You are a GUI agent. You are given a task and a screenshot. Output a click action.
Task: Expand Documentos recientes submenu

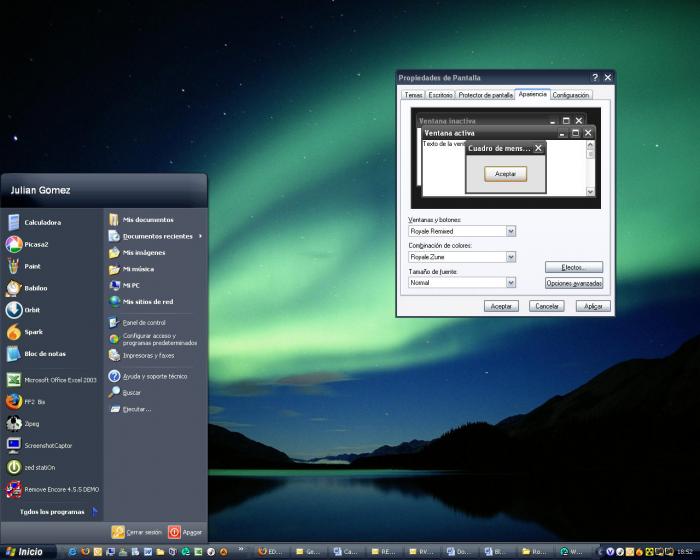[x=155, y=236]
